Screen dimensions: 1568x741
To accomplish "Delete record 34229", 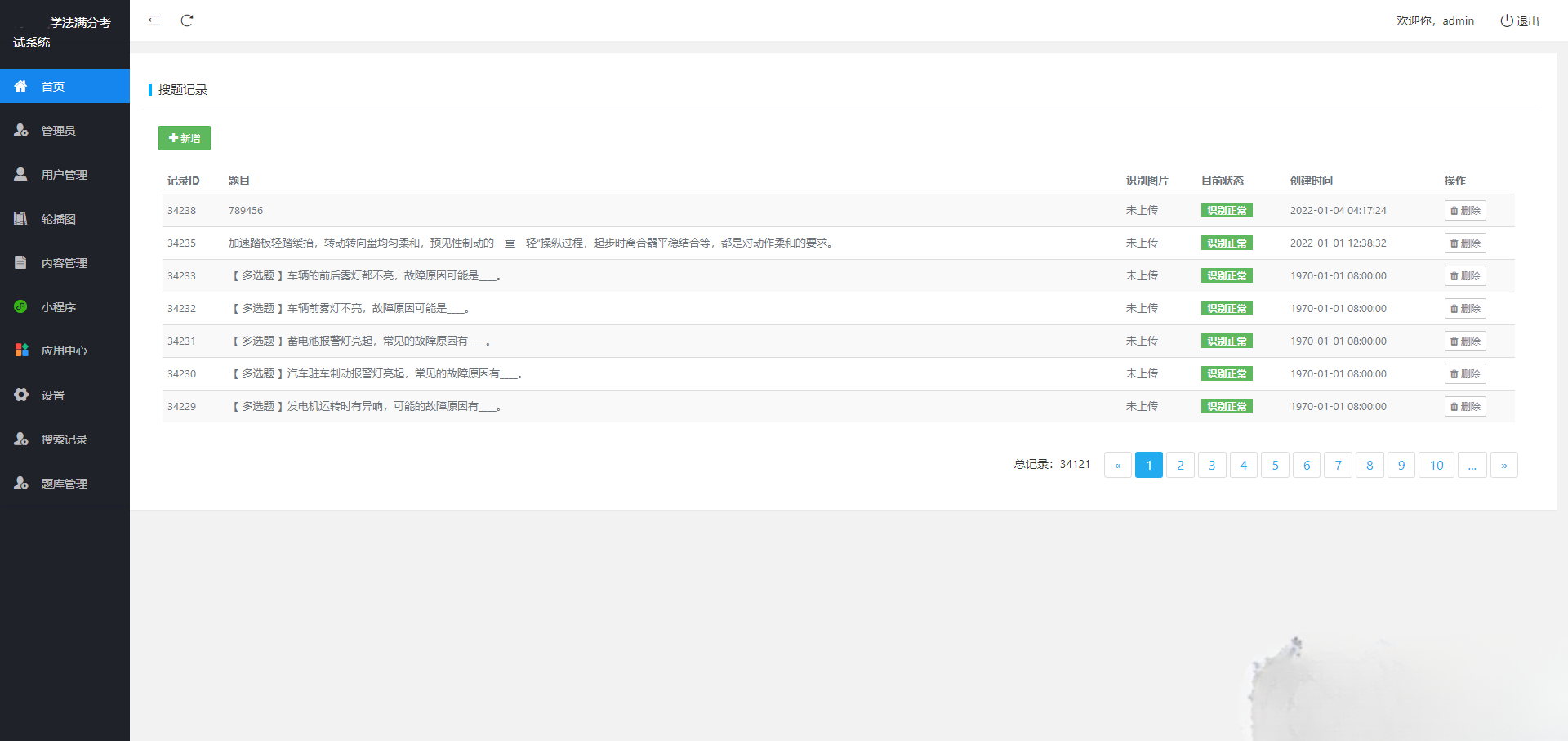I will [x=1465, y=406].
